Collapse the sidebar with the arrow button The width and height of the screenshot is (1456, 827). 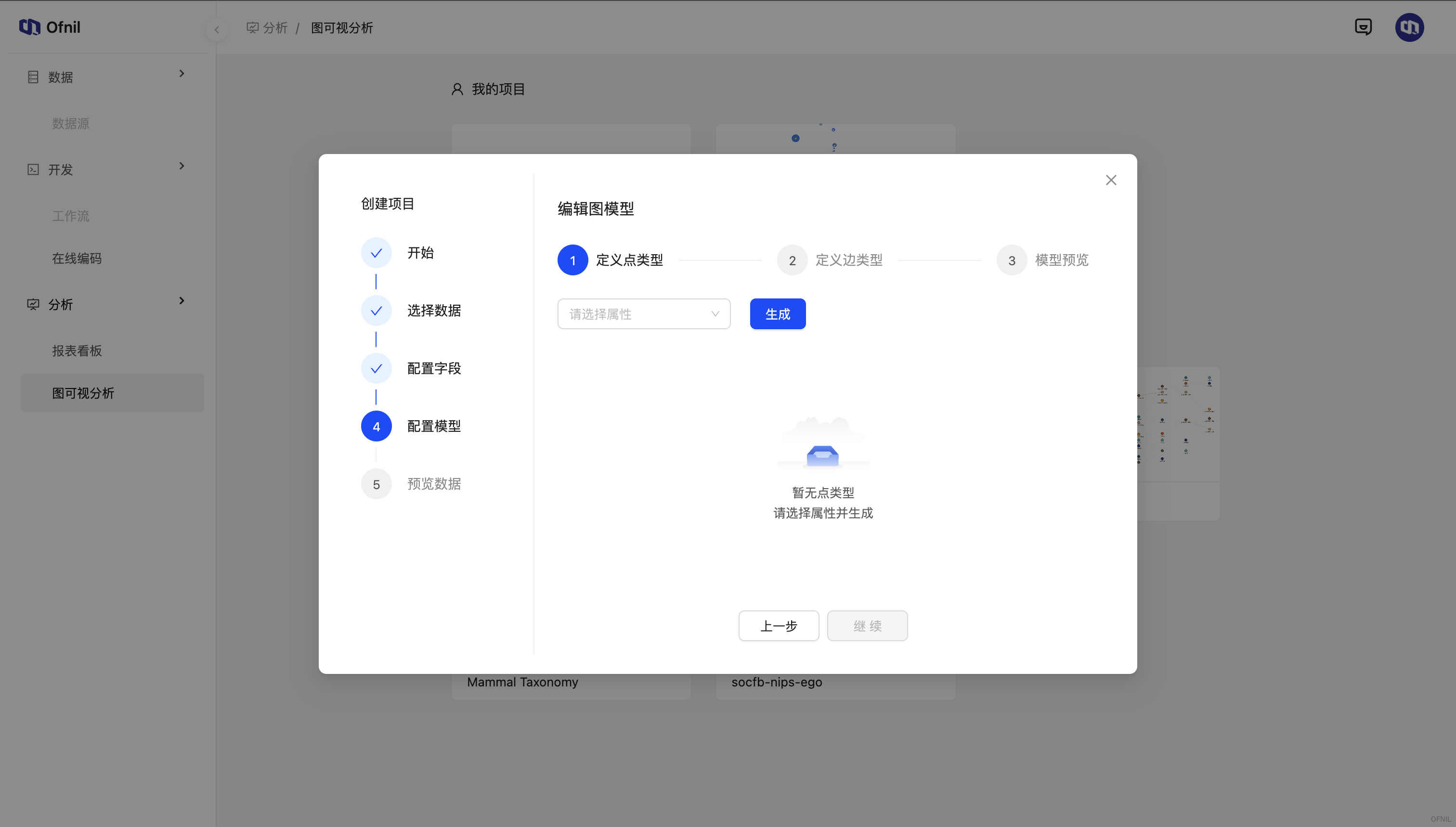pos(217,29)
